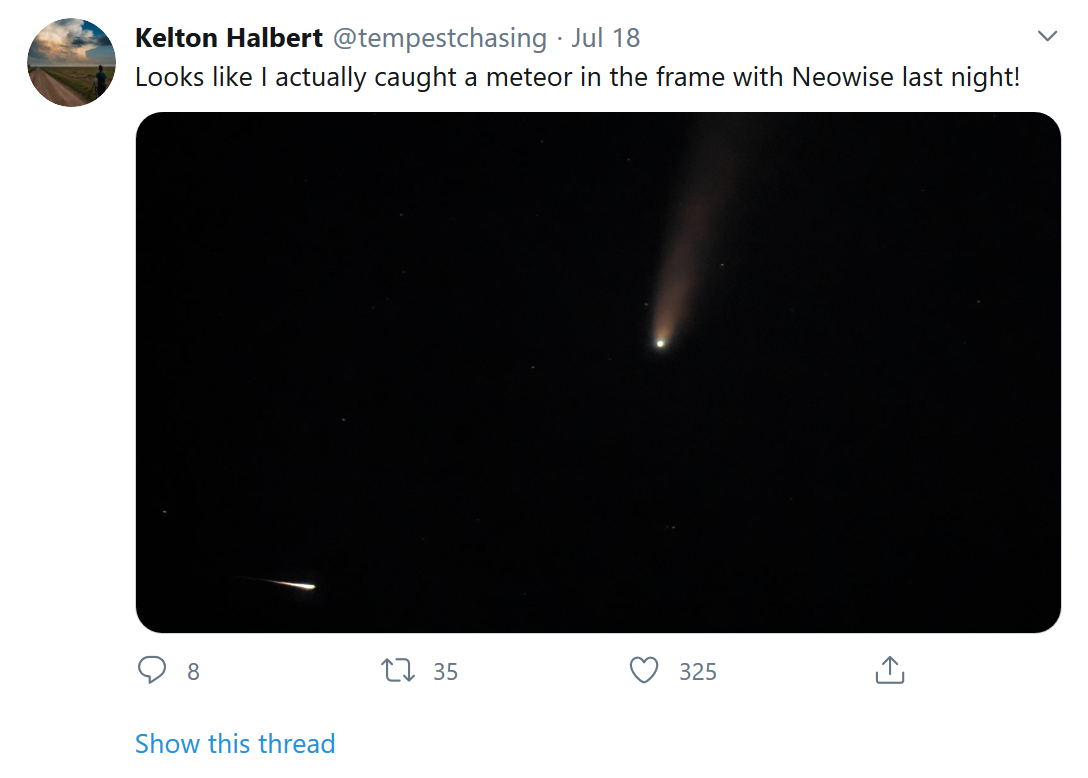Click the Show this thread link

point(235,744)
